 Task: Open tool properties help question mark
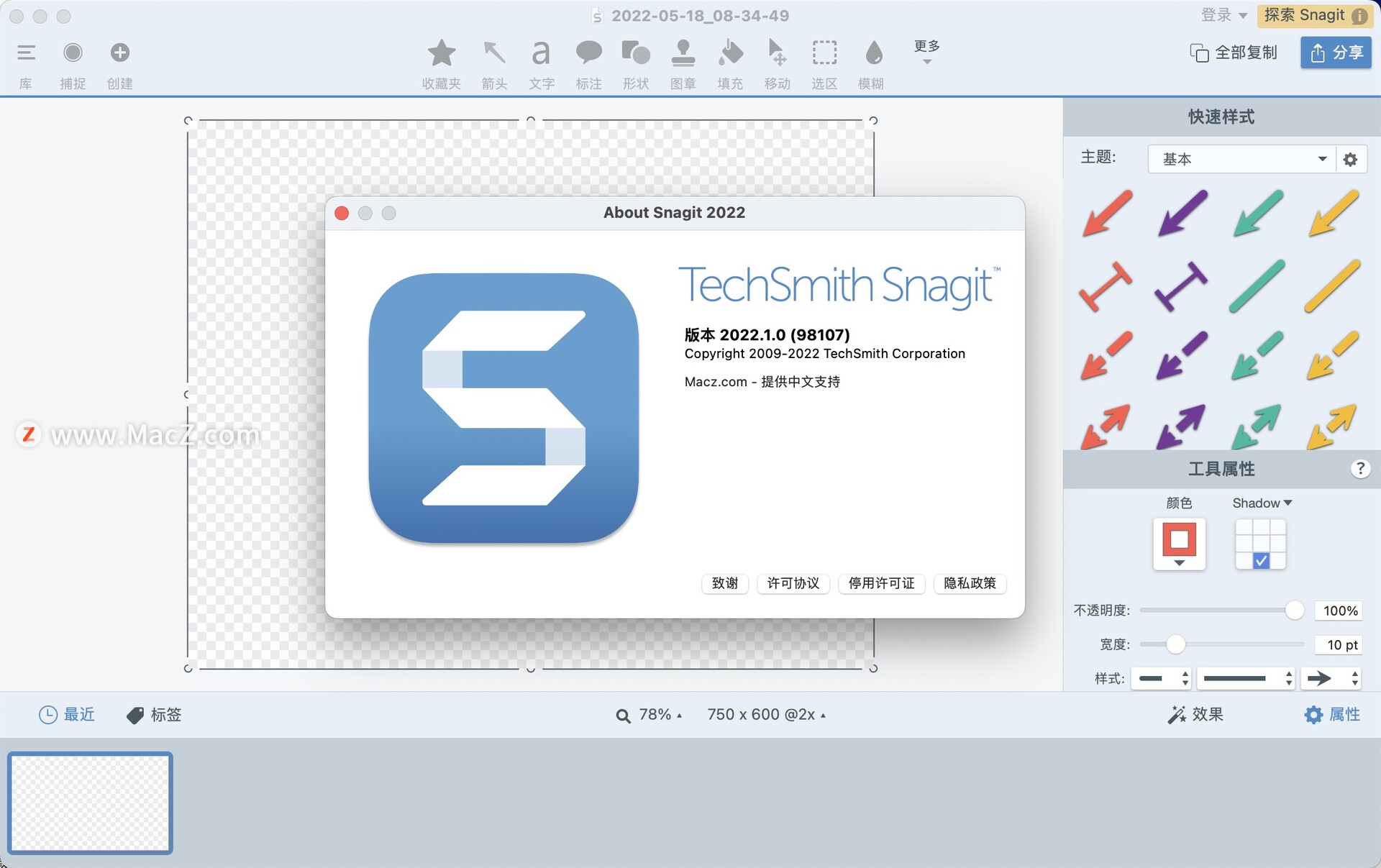pyautogui.click(x=1359, y=469)
